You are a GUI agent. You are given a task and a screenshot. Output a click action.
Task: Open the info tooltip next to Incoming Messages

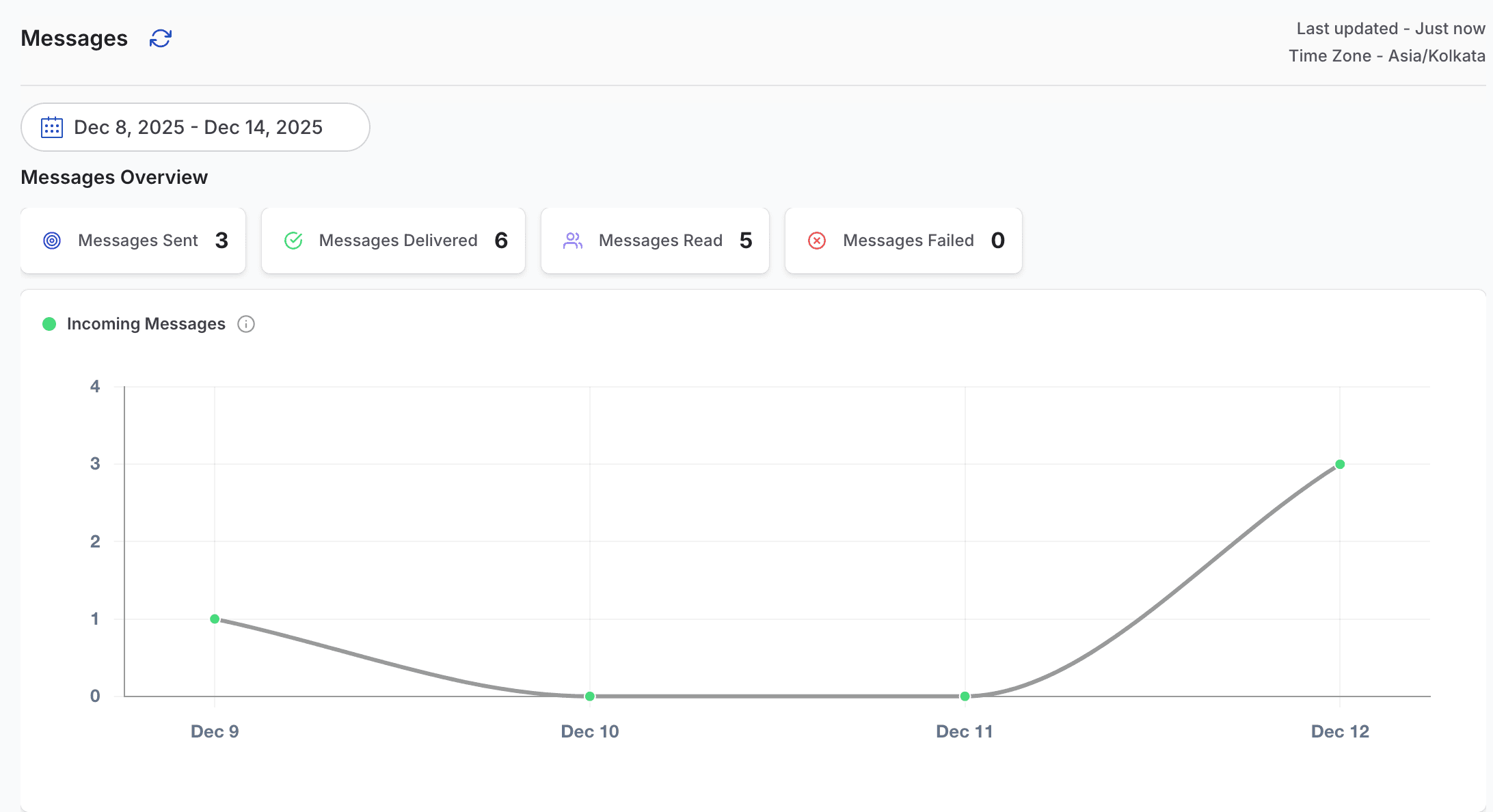pyautogui.click(x=246, y=324)
